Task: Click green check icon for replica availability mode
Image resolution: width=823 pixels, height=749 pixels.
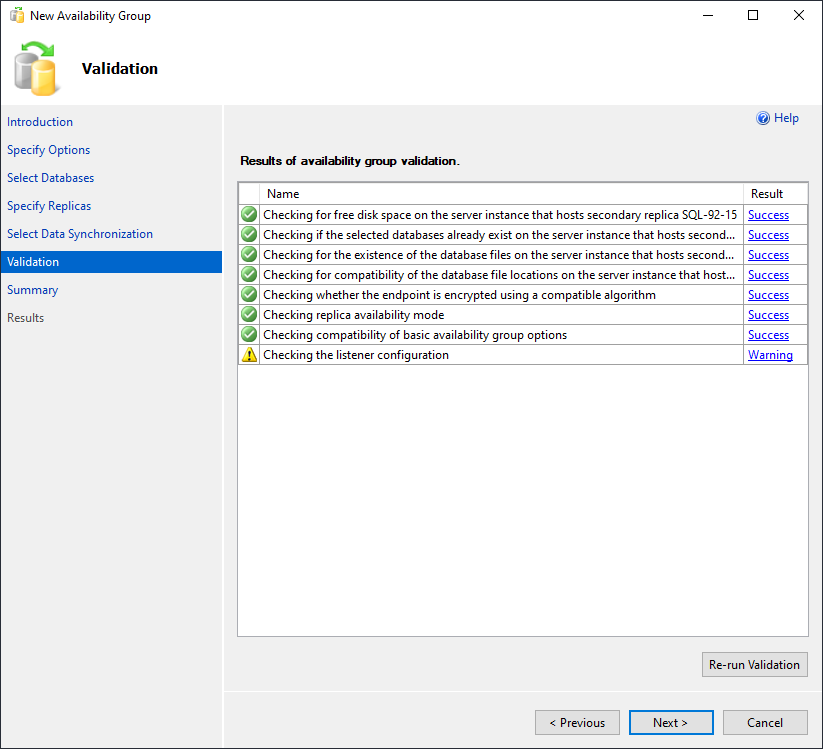Action: tap(249, 315)
